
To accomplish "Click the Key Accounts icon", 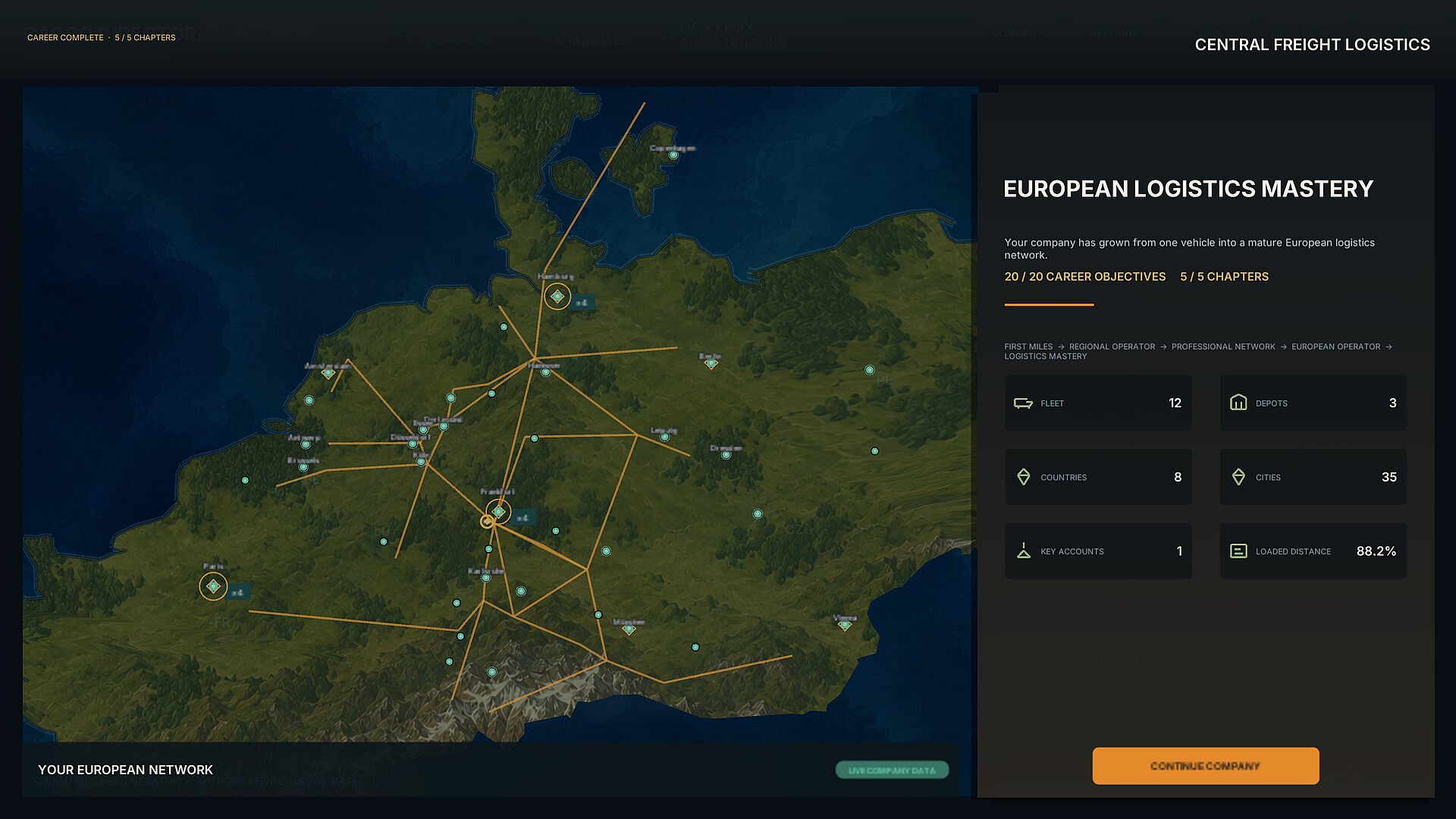I will (x=1023, y=551).
